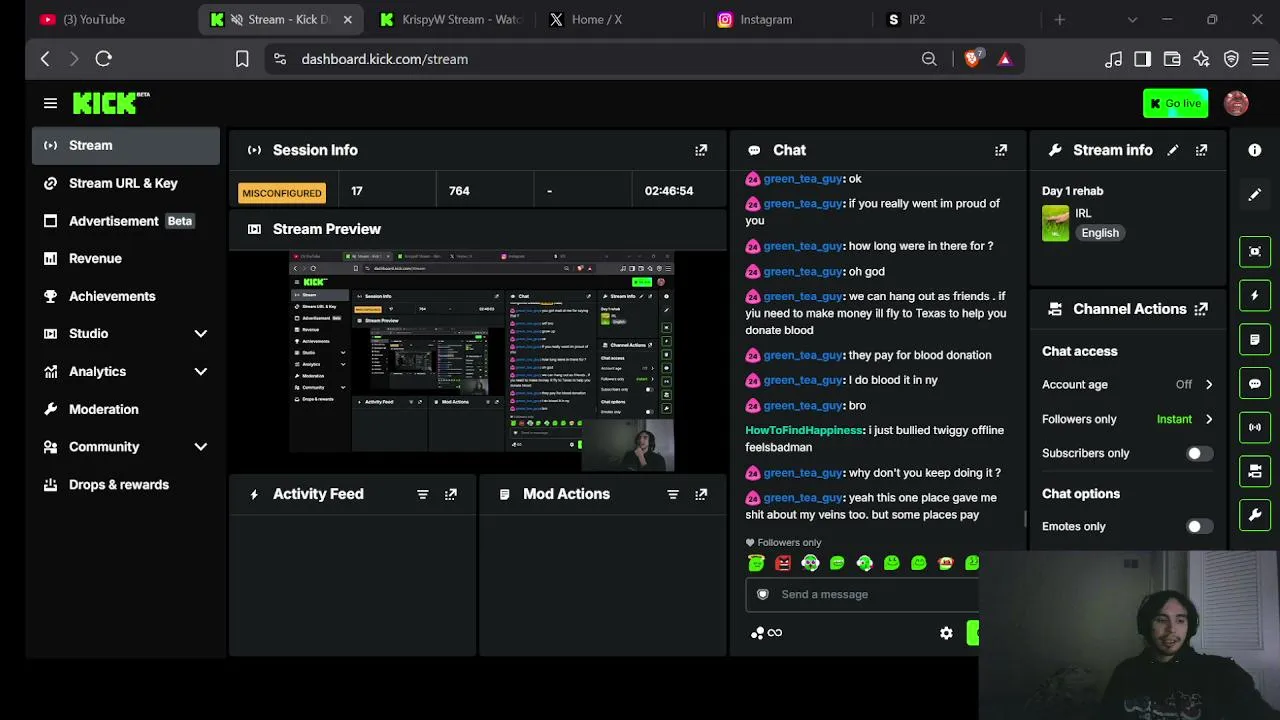Open Stream URL & Key page
1280x720 pixels.
(126, 183)
